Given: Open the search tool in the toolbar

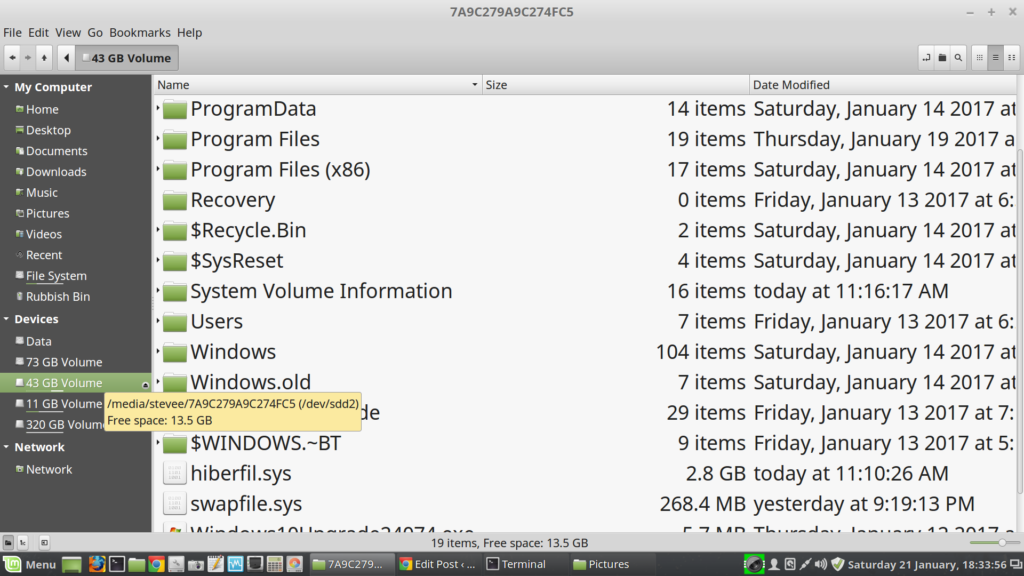Looking at the screenshot, I should click(958, 58).
